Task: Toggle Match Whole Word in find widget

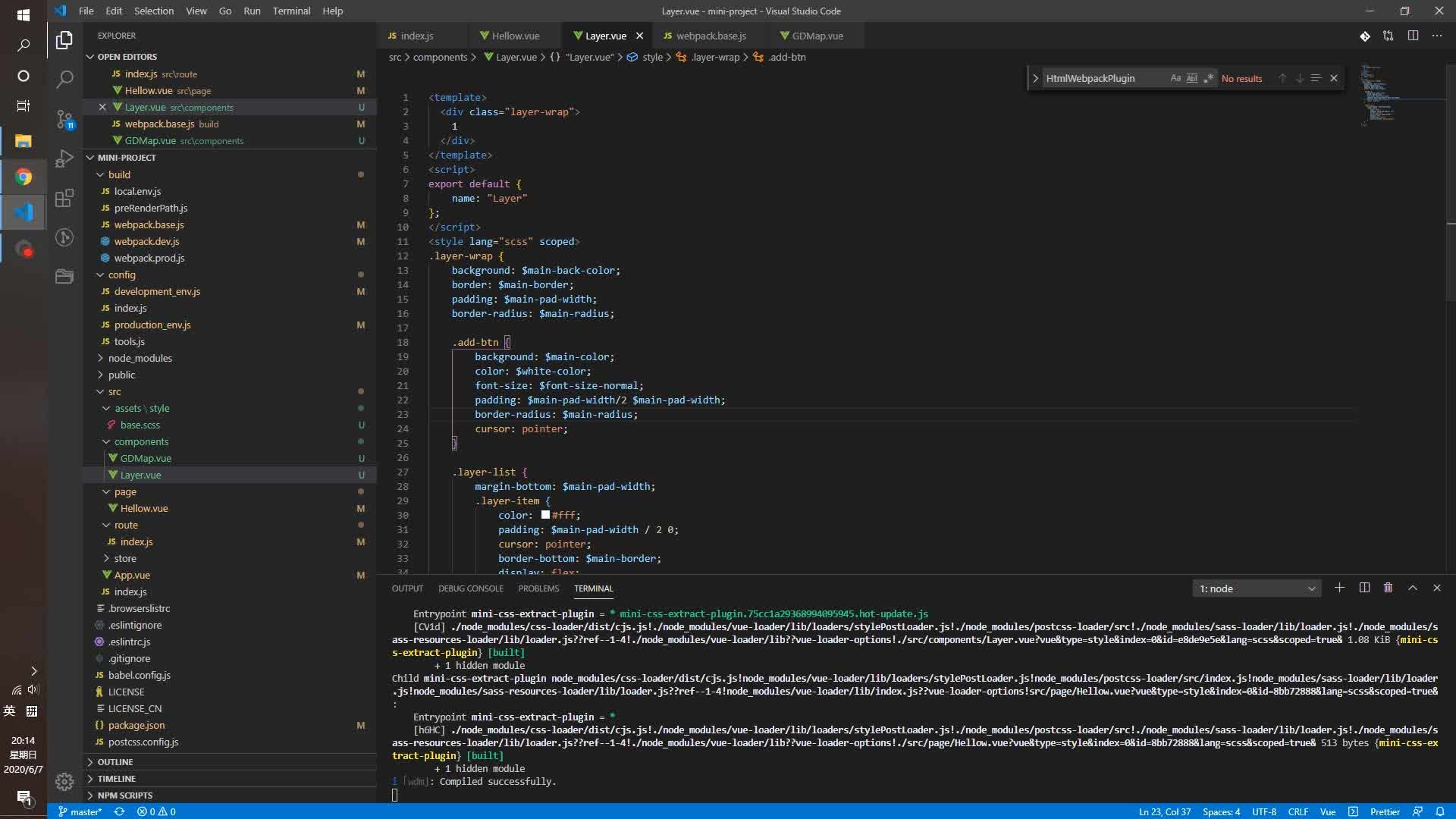Action: point(1192,78)
